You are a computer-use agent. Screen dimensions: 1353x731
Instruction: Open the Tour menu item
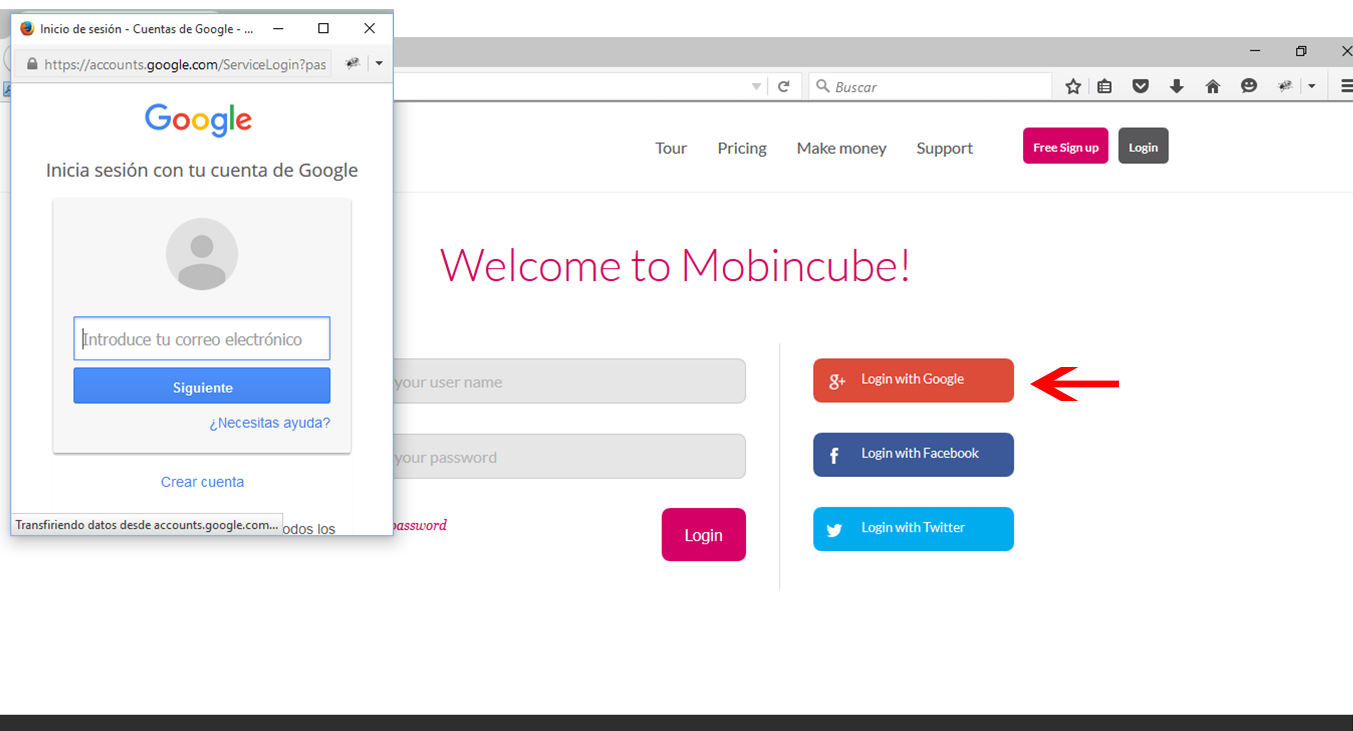click(x=671, y=148)
